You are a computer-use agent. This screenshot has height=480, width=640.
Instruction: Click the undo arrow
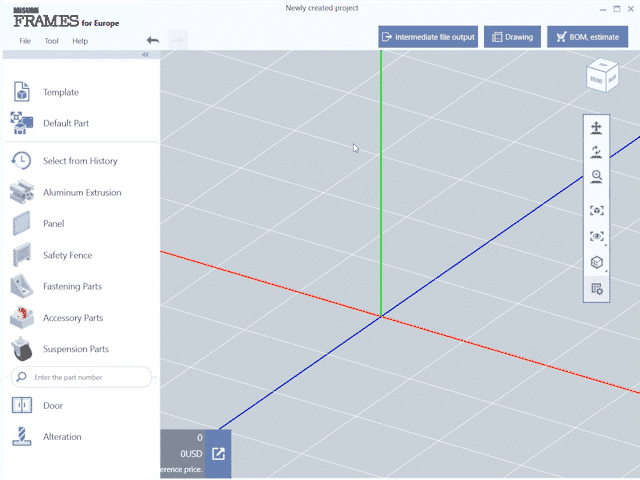153,41
